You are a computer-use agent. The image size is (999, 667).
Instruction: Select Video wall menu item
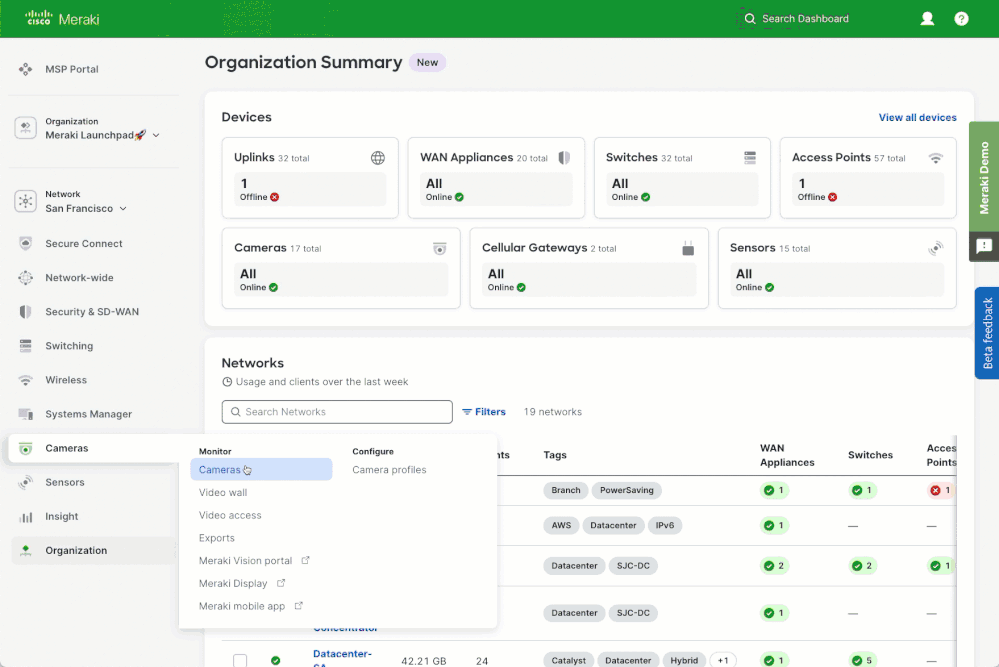tap(223, 492)
